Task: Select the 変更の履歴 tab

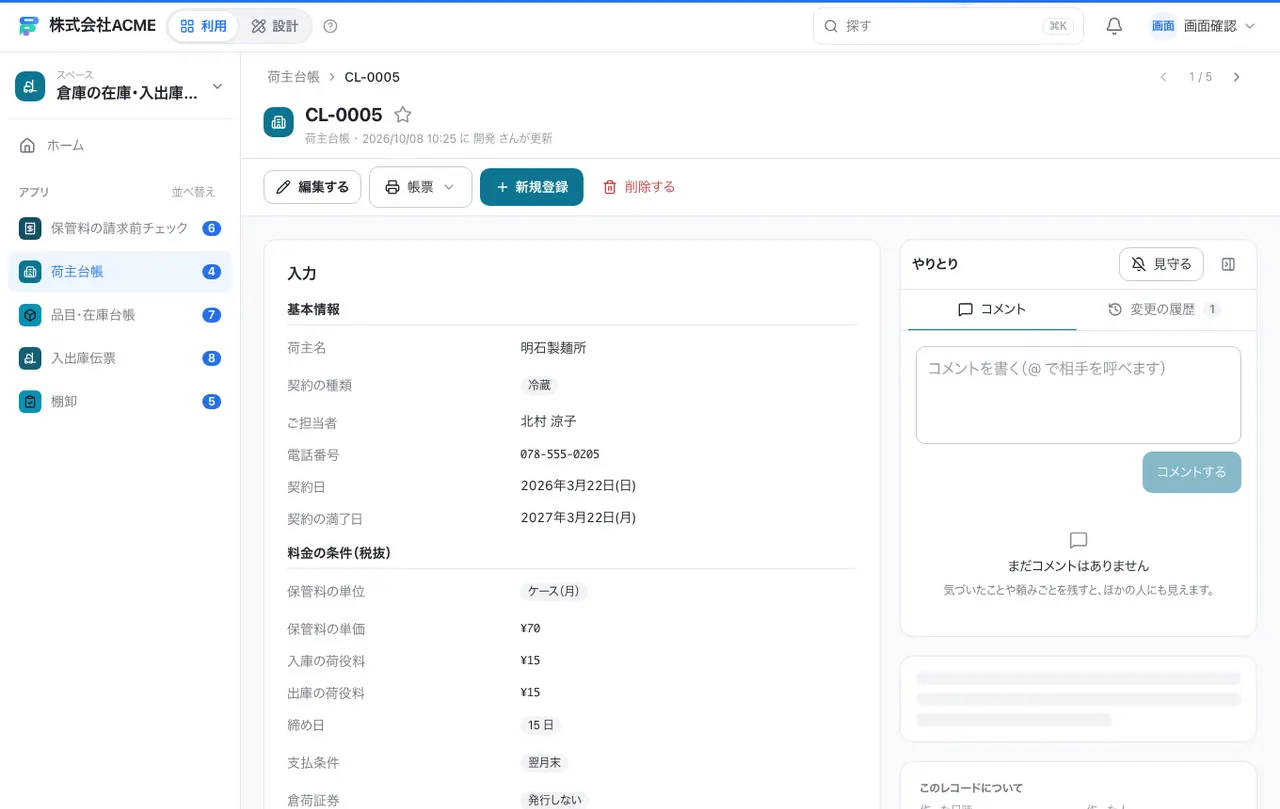Action: pos(1164,310)
